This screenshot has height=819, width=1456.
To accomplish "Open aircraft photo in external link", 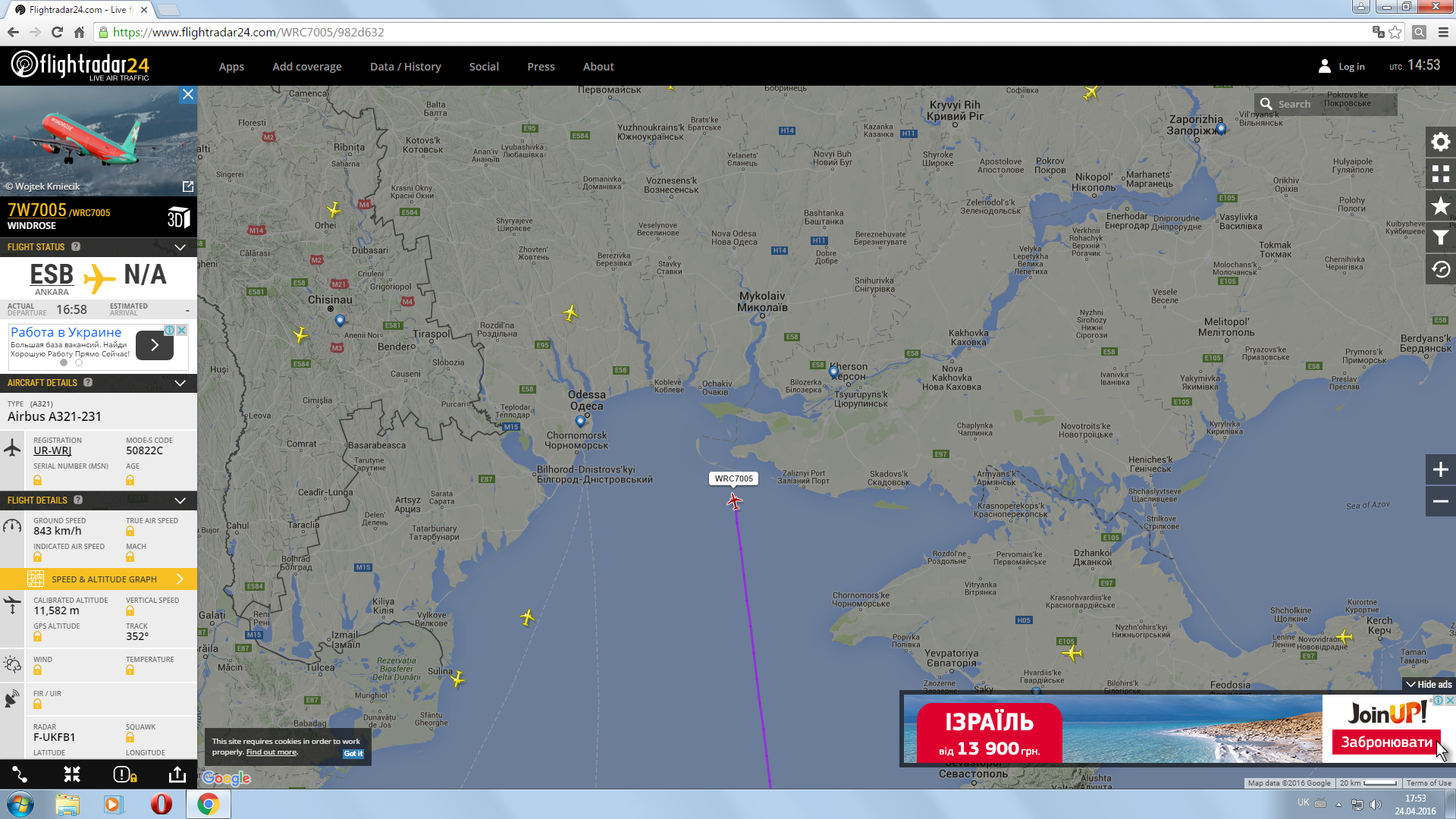I will coord(187,187).
